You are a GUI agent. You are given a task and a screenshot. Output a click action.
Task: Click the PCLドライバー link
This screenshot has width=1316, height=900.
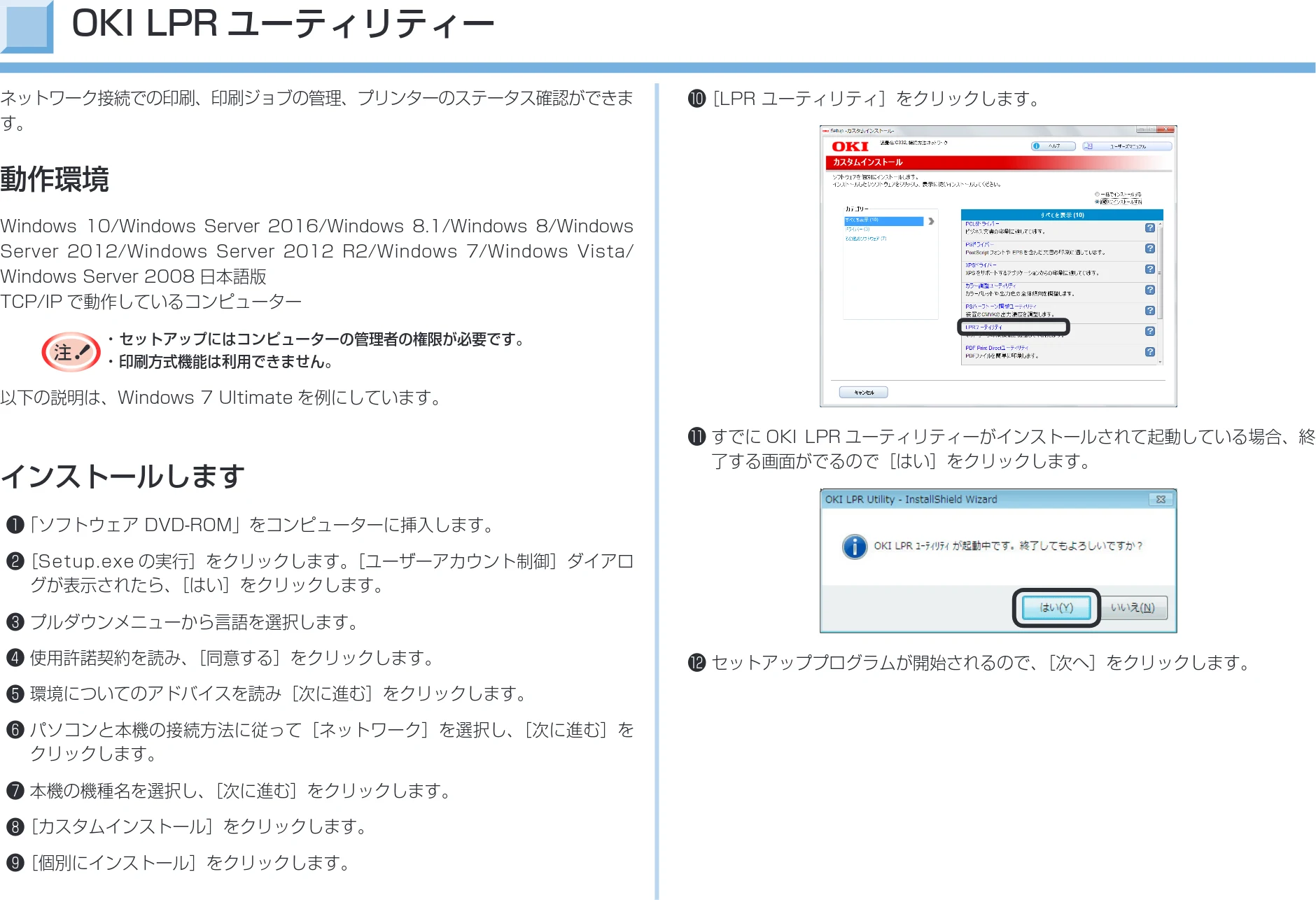tap(982, 224)
